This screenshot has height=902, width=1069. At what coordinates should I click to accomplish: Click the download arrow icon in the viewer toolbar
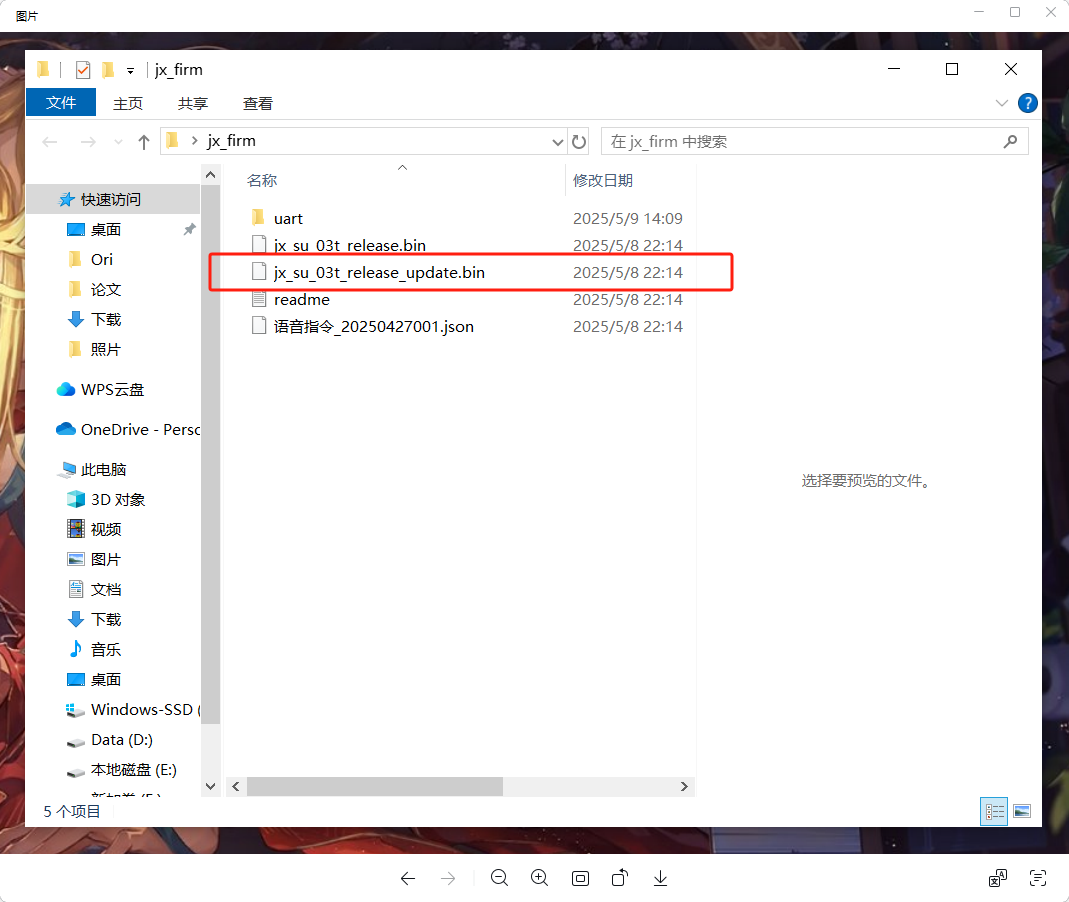(660, 878)
